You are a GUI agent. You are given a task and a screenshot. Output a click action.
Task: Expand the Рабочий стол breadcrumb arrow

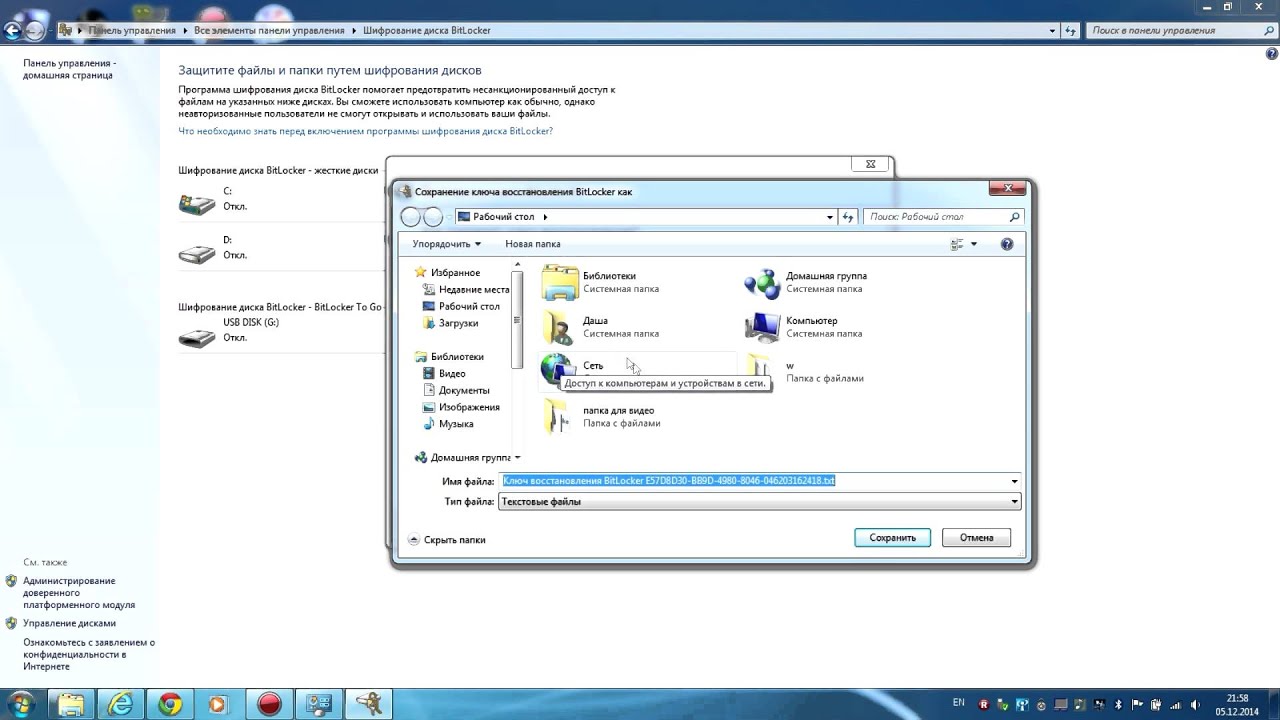pos(545,217)
